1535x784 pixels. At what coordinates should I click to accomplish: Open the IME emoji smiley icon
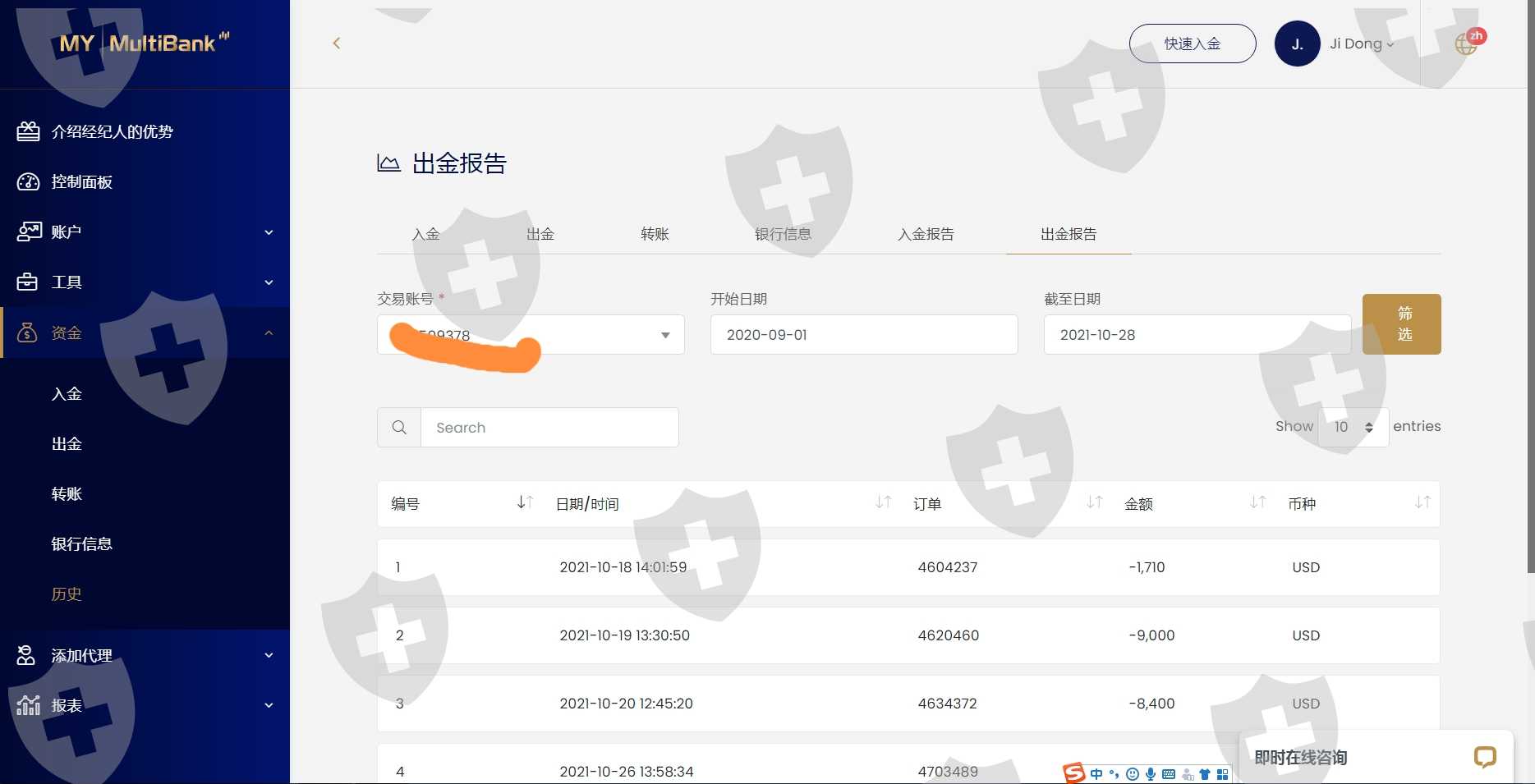(1133, 774)
